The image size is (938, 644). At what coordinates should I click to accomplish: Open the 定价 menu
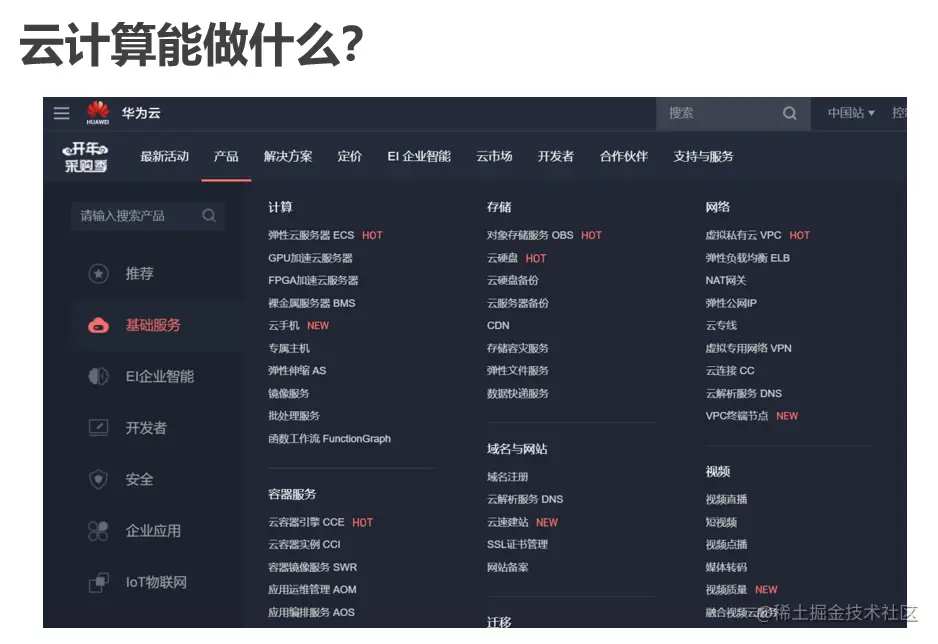point(349,157)
